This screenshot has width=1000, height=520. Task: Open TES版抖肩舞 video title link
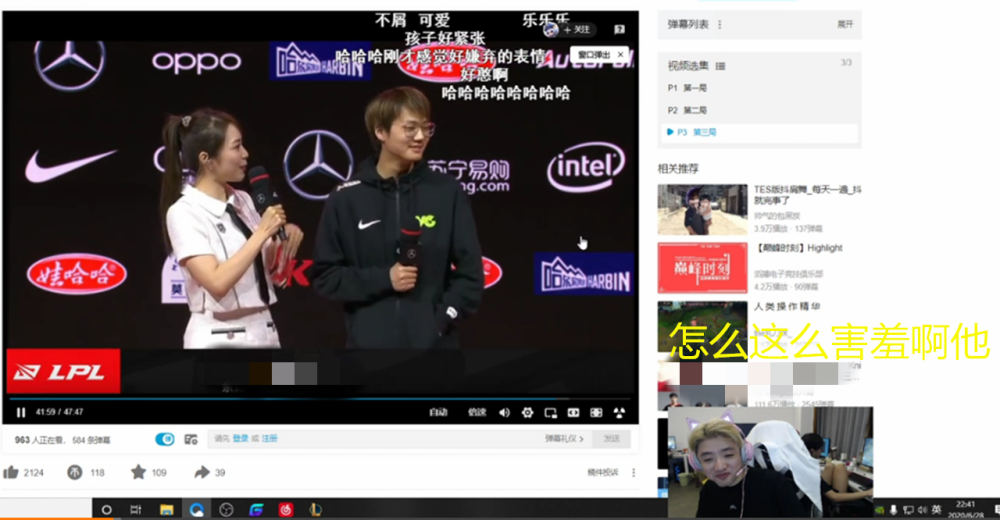click(x=807, y=195)
